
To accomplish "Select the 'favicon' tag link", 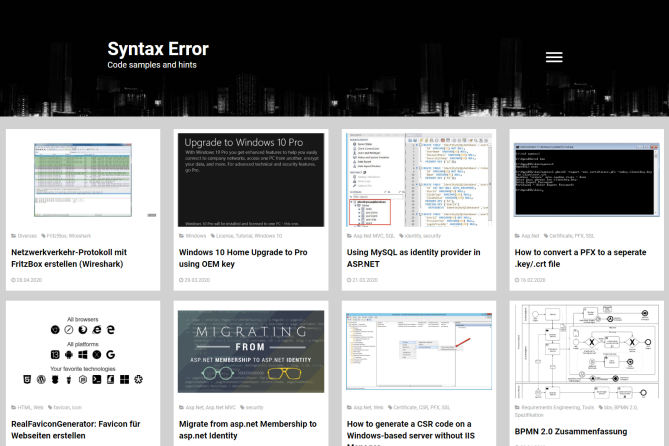I will click(61, 408).
